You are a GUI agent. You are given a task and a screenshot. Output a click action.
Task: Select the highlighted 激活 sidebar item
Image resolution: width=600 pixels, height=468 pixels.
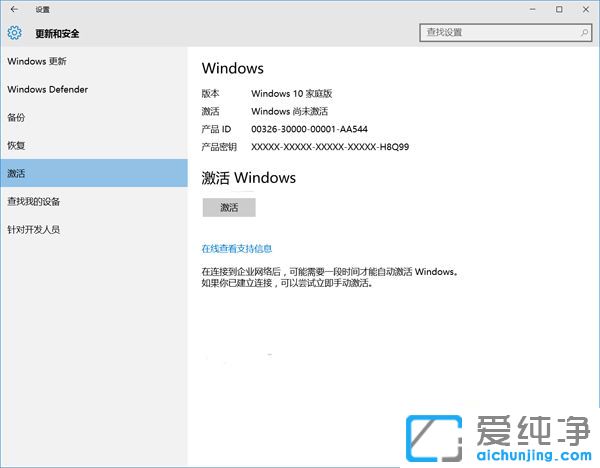(x=16, y=173)
